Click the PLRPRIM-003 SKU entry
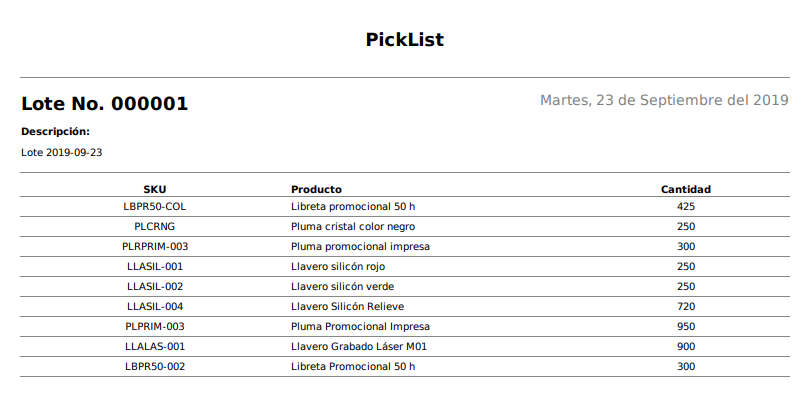The width and height of the screenshot is (807, 399). point(155,247)
